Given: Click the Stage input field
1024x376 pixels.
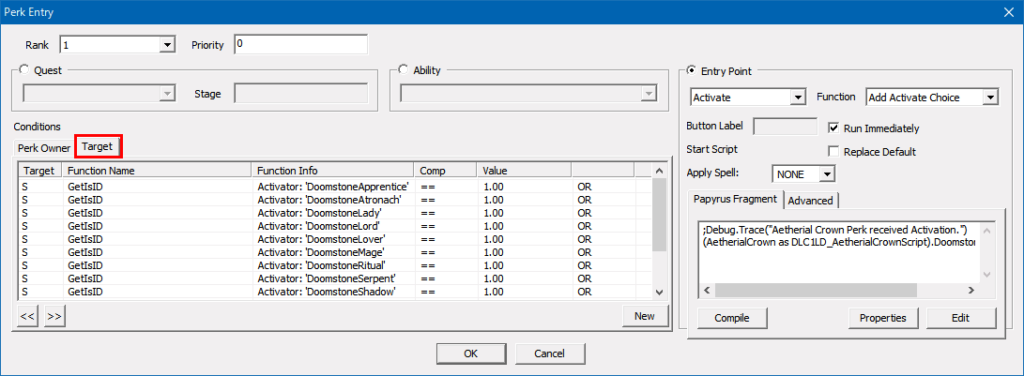Looking at the screenshot, I should pyautogui.click(x=300, y=94).
